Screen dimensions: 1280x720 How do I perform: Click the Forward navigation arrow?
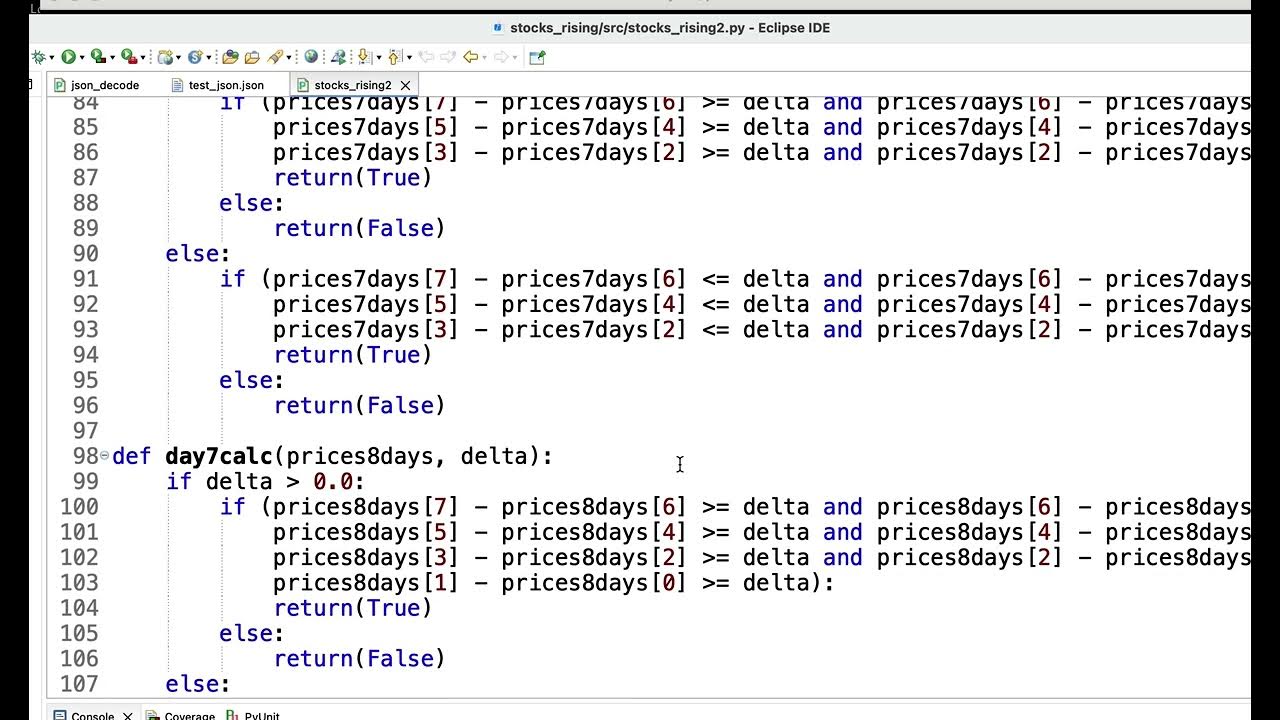pyautogui.click(x=501, y=57)
